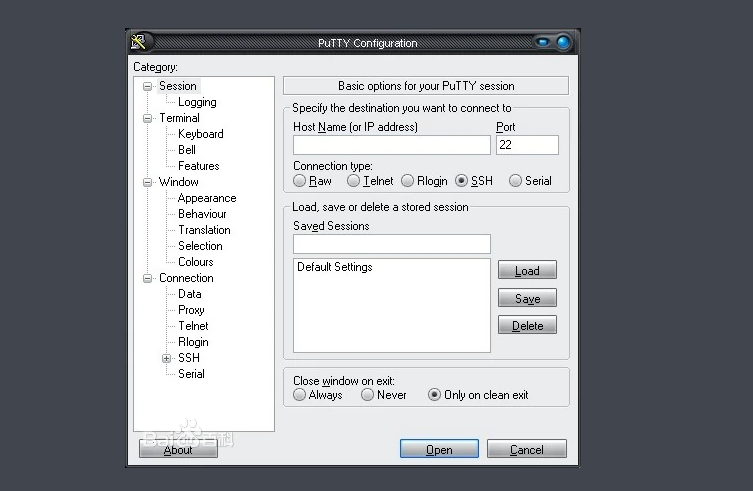Collapse the Connection tree node
Viewport: 753px width, 491px height.
click(x=147, y=279)
